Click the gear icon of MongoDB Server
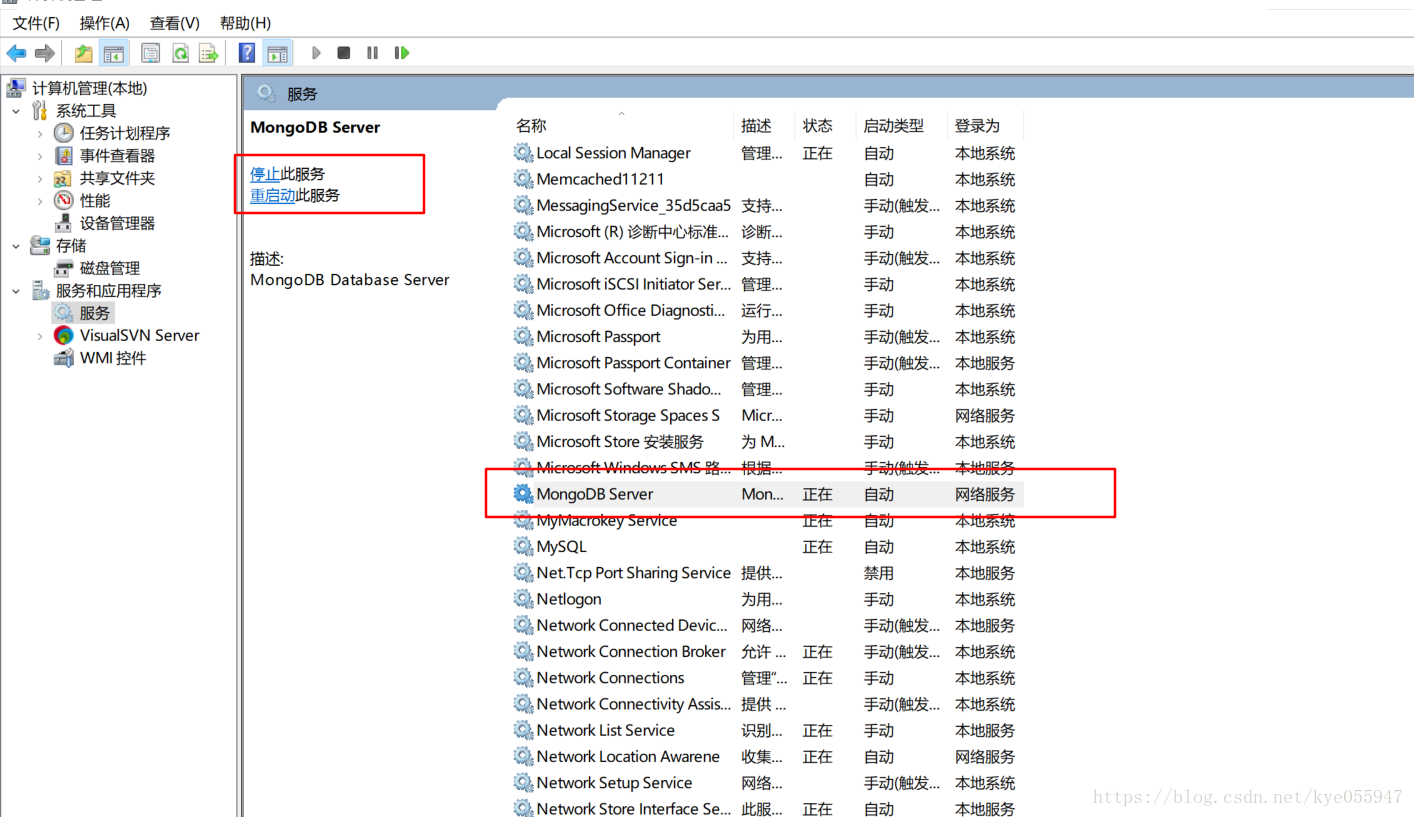 (523, 494)
